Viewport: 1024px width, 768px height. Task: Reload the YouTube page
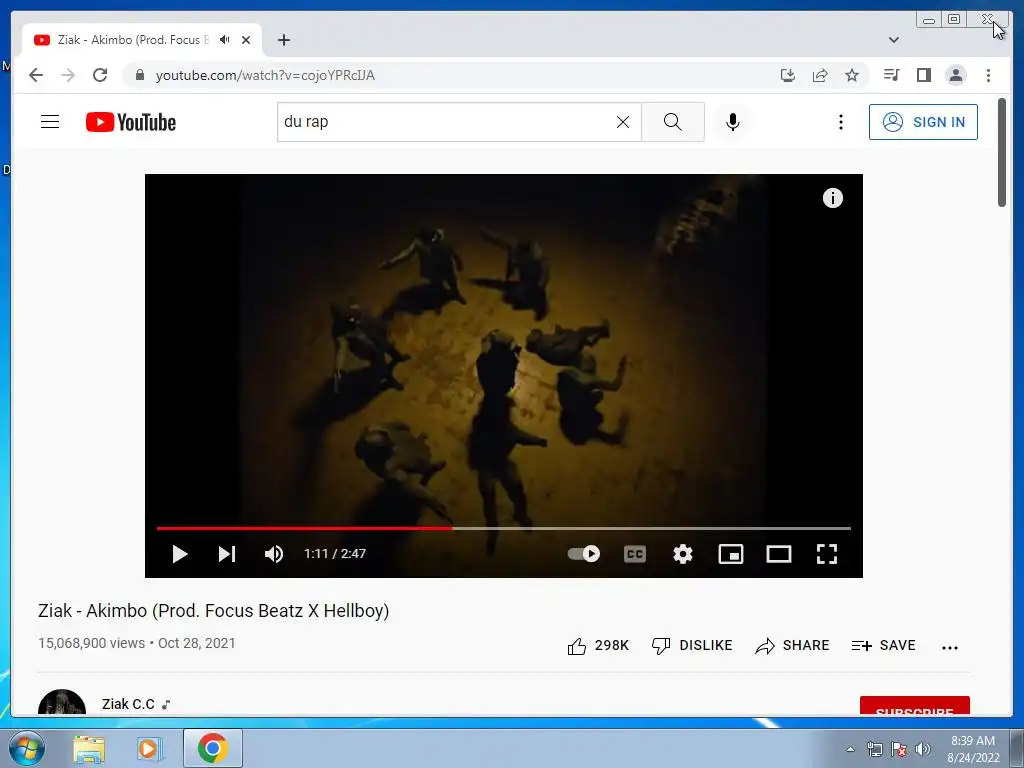100,75
